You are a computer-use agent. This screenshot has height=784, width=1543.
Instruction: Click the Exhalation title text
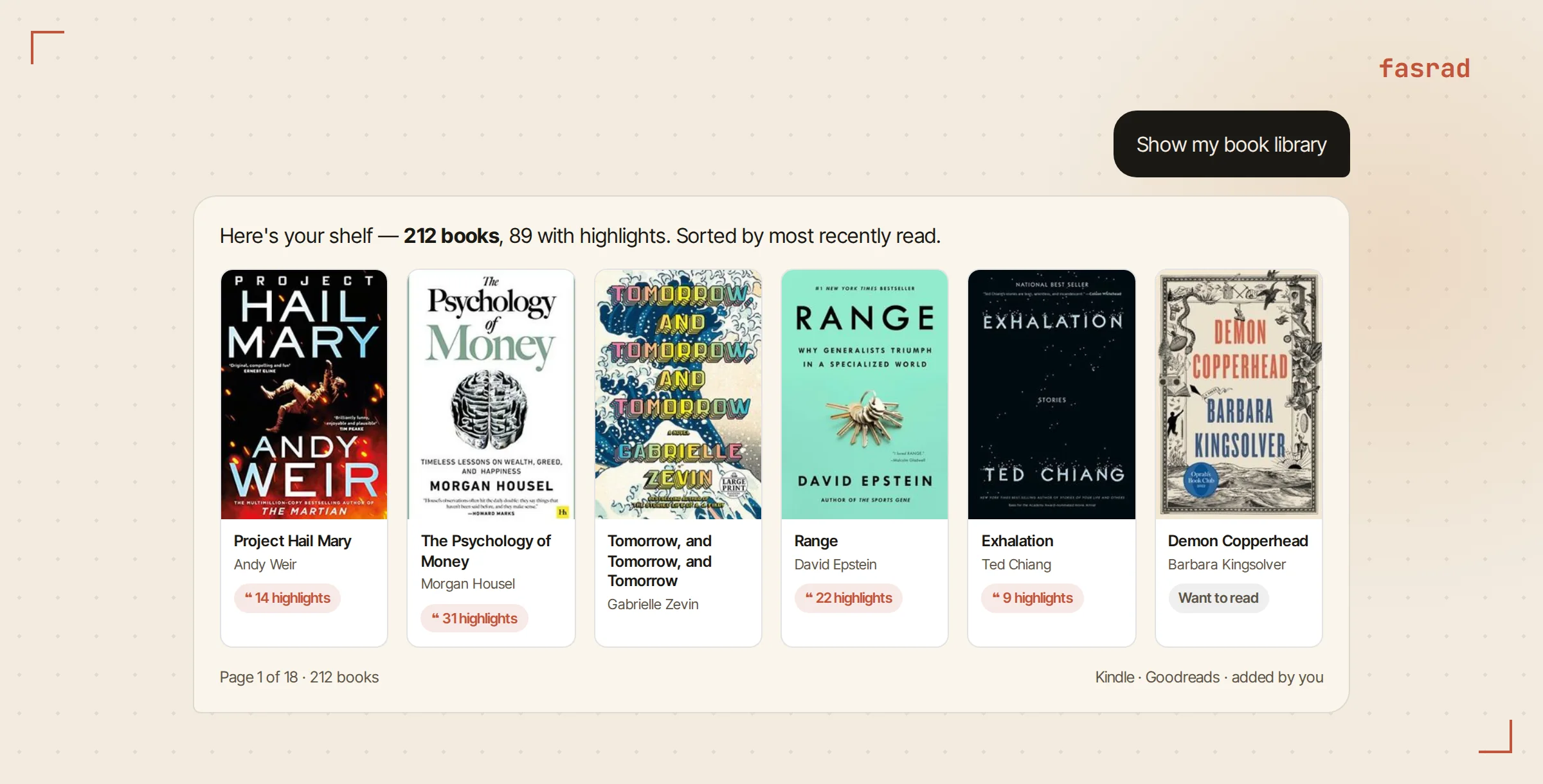pos(1018,541)
